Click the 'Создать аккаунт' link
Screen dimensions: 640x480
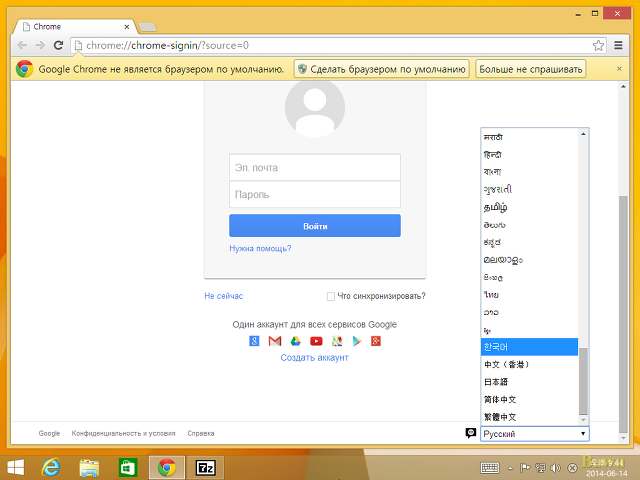[314, 358]
